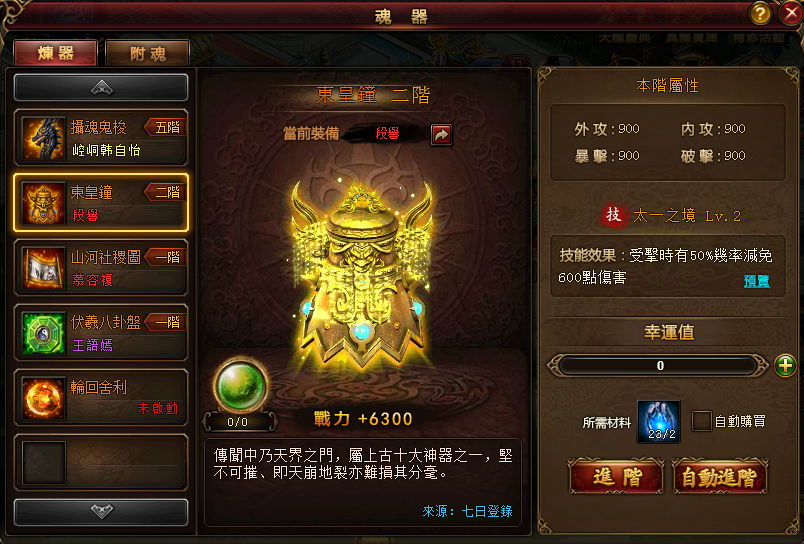Image resolution: width=804 pixels, height=544 pixels.
Task: Enable the 自動購買 checkbox
Action: pyautogui.click(x=701, y=421)
